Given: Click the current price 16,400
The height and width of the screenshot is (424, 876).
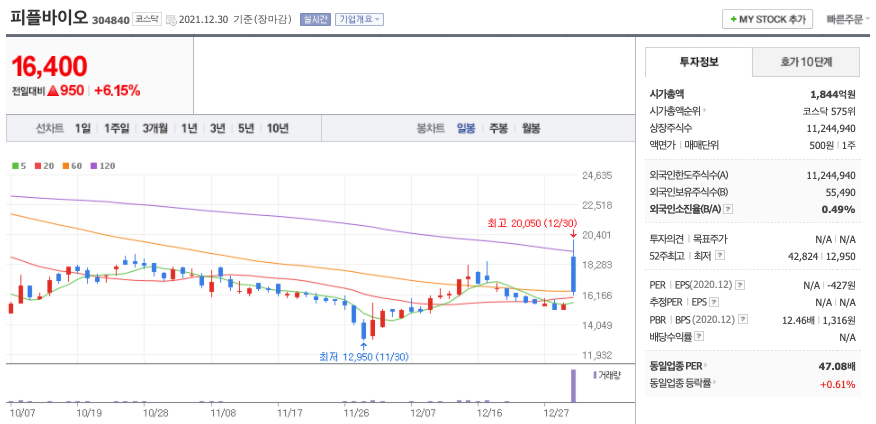Looking at the screenshot, I should tap(50, 66).
